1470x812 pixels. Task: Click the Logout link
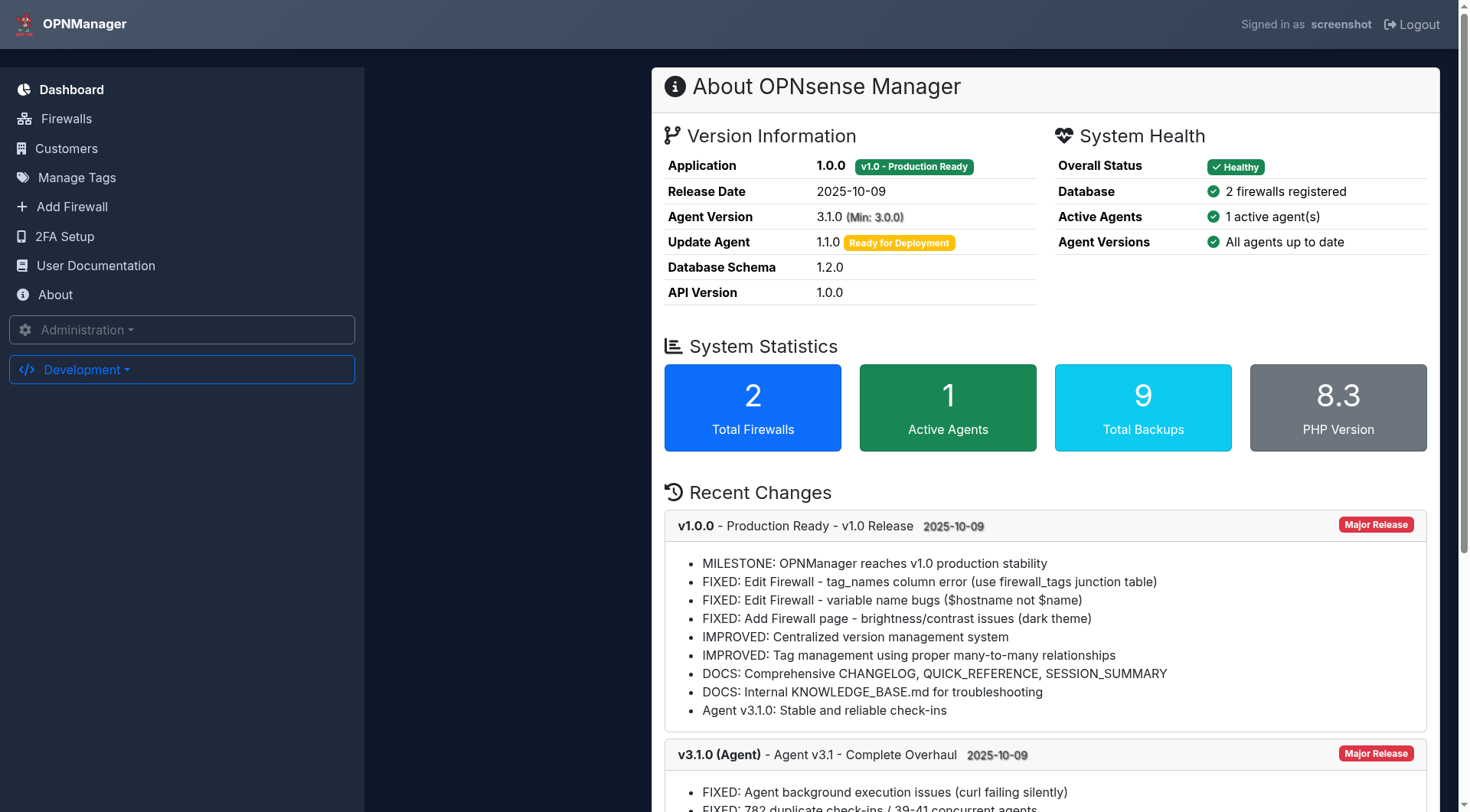coord(1412,24)
